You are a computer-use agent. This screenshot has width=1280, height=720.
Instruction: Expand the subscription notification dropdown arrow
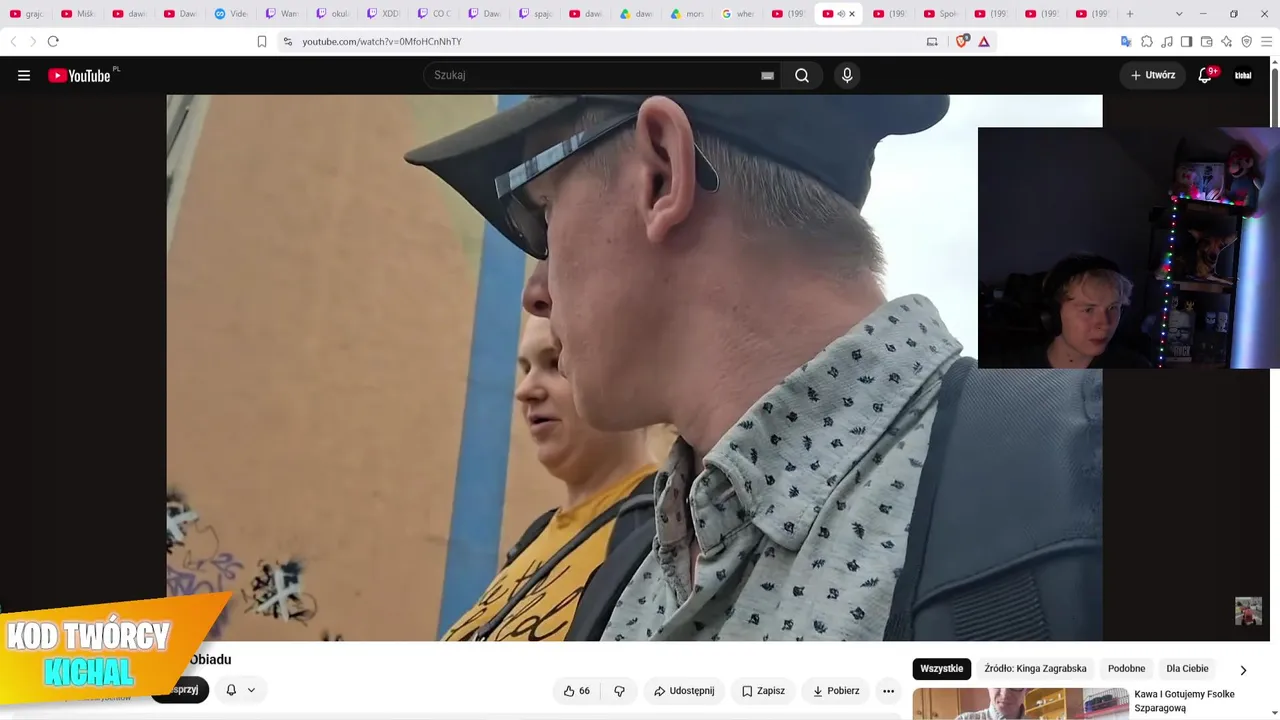tap(251, 690)
